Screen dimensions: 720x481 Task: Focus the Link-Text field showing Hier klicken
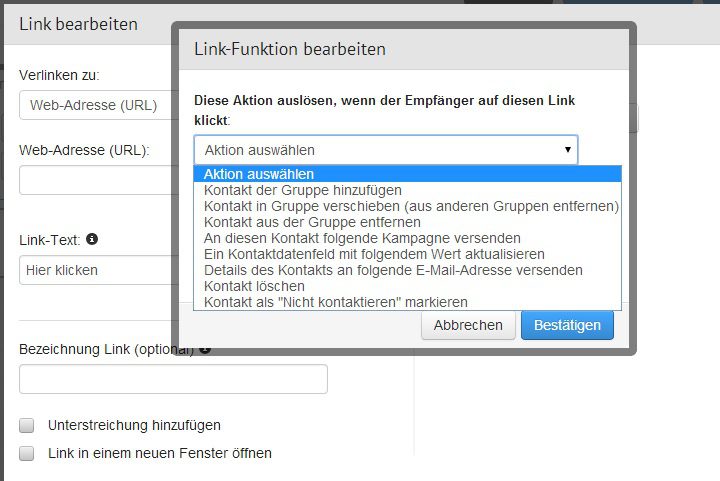click(95, 270)
